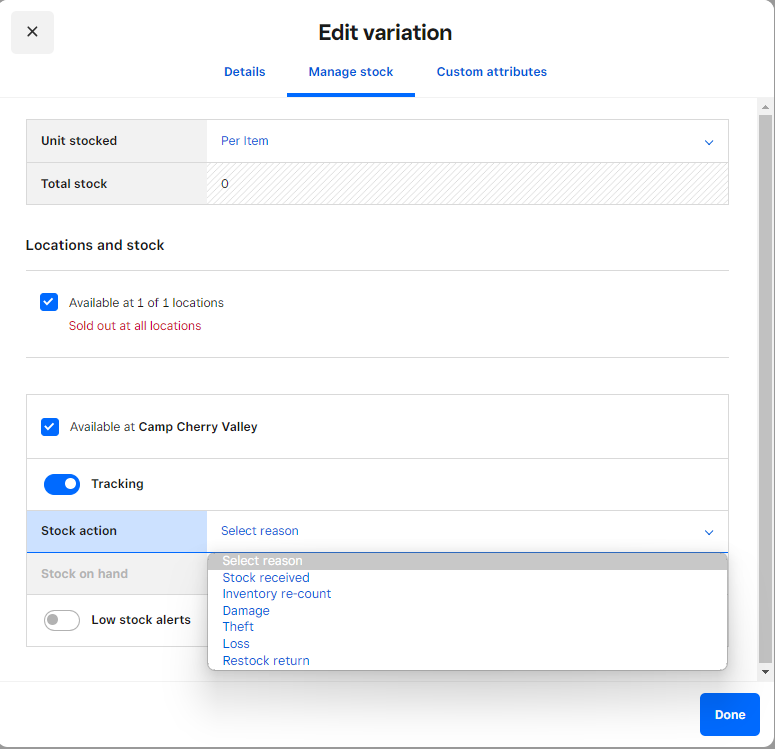Open the Custom attributes tab
The height and width of the screenshot is (749, 775).
point(492,72)
